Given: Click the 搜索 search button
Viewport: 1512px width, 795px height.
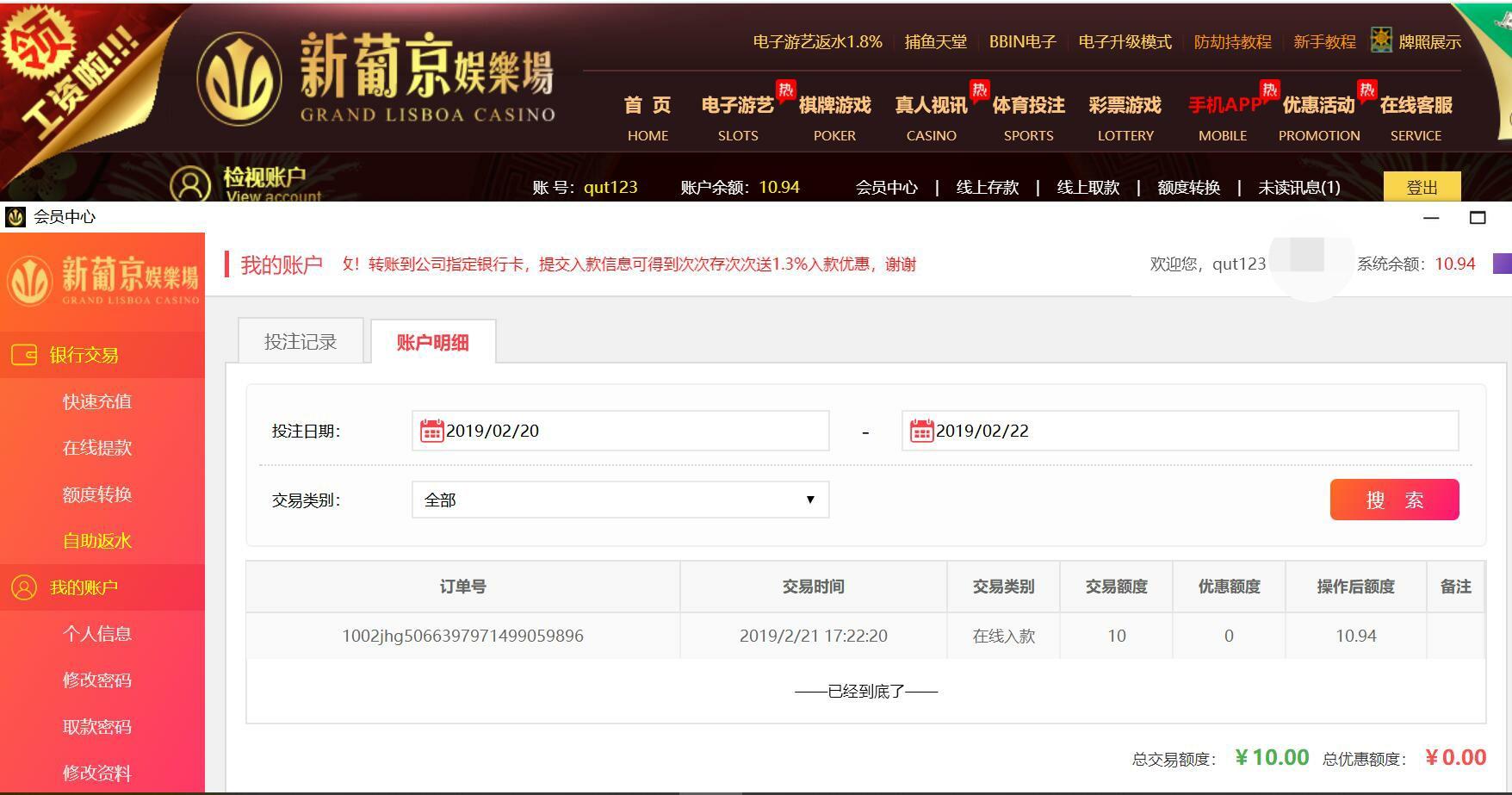Looking at the screenshot, I should [1394, 500].
